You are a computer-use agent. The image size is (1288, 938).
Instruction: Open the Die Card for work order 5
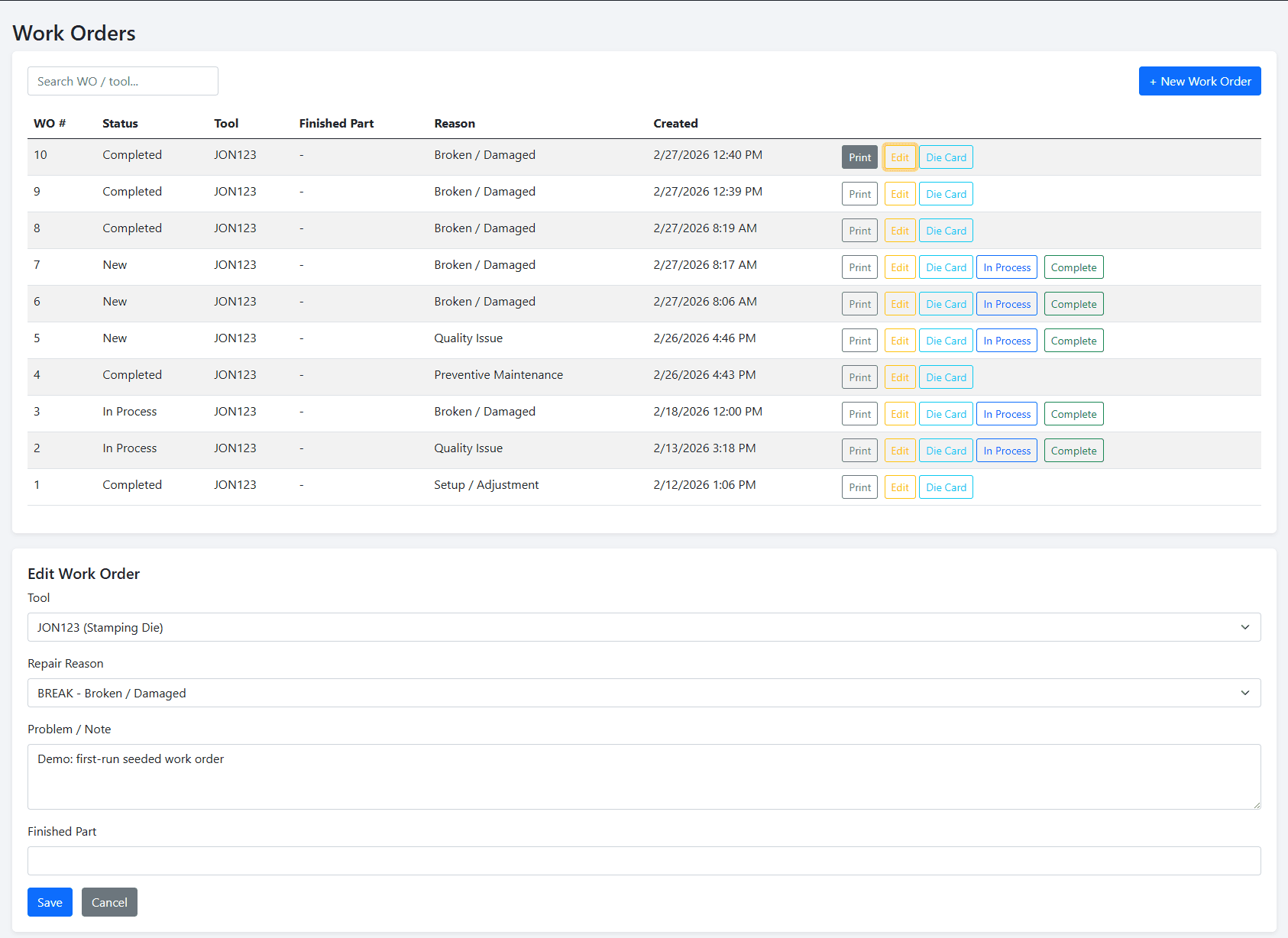[x=946, y=340]
